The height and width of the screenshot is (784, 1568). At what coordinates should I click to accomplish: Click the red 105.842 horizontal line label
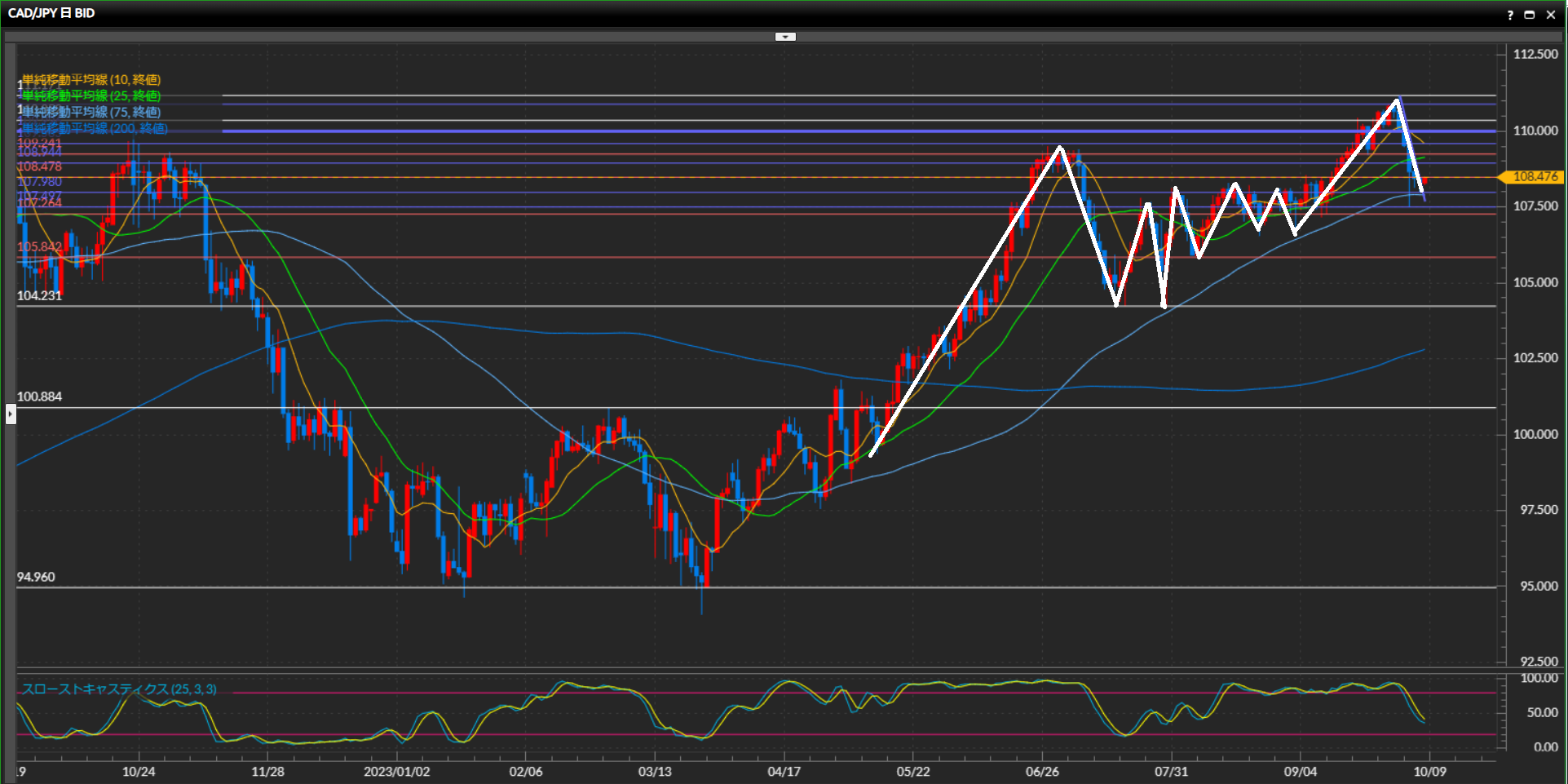(x=39, y=247)
